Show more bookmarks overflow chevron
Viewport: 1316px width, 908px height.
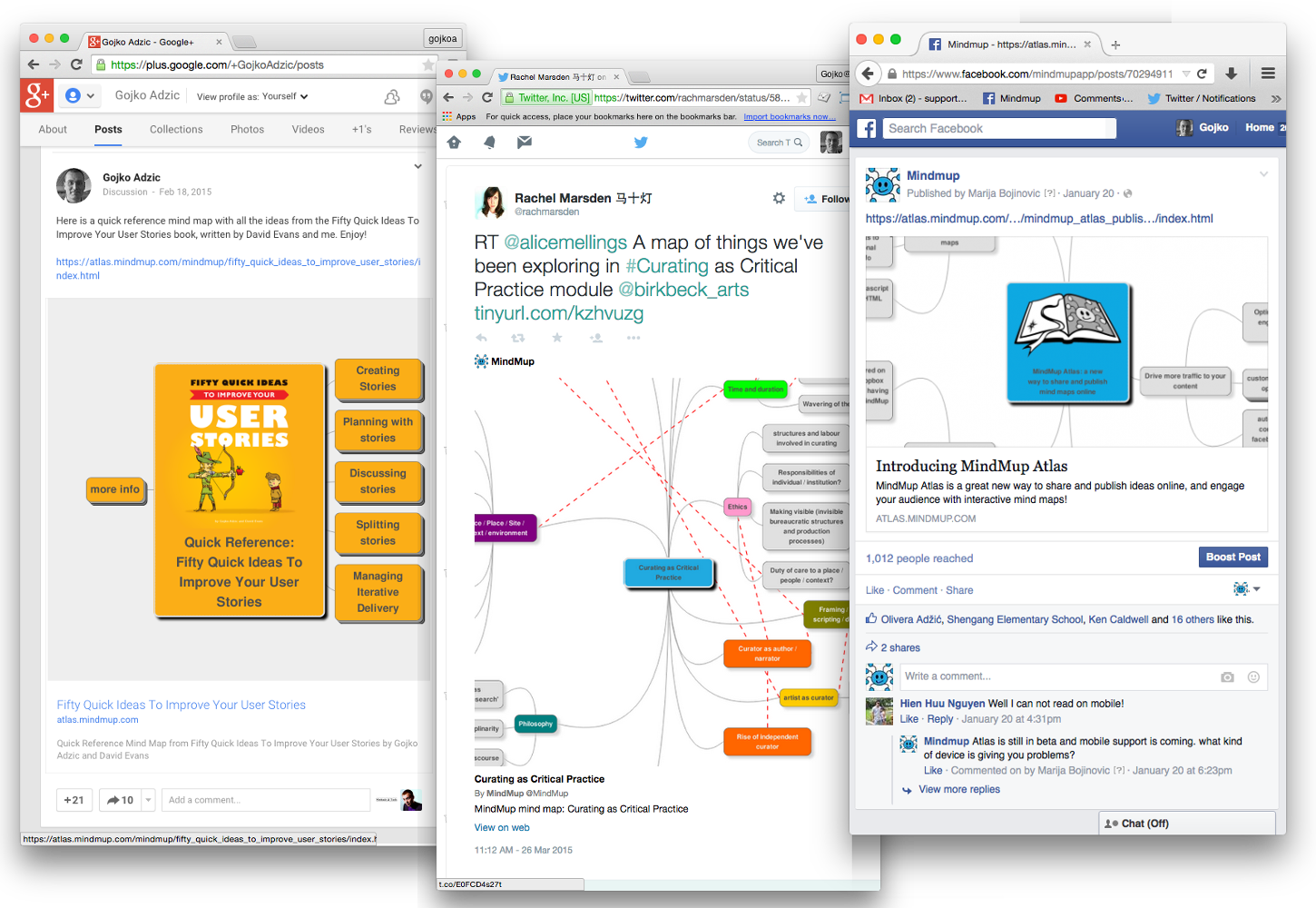click(1276, 98)
